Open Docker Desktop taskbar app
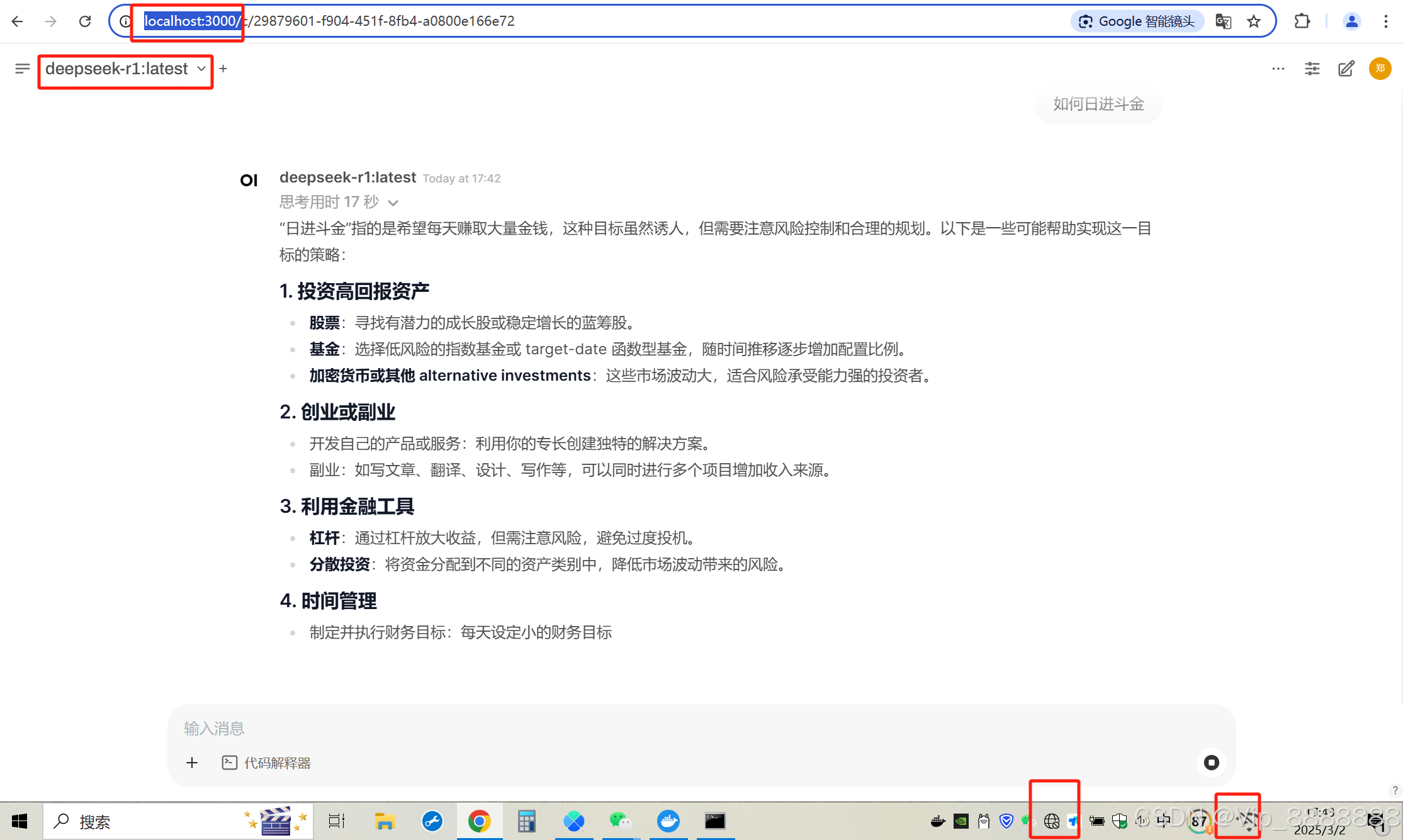Image resolution: width=1403 pixels, height=840 pixels. point(668,821)
